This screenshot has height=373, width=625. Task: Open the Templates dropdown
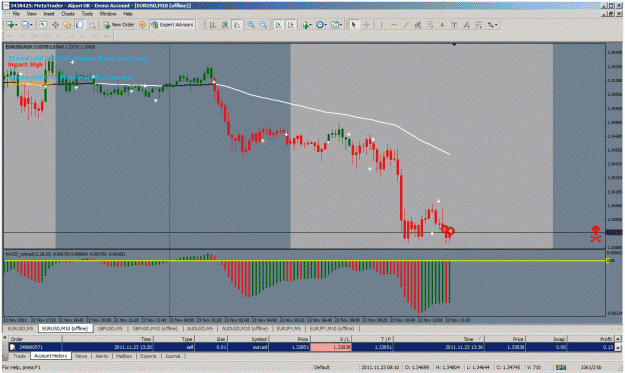tap(336, 25)
